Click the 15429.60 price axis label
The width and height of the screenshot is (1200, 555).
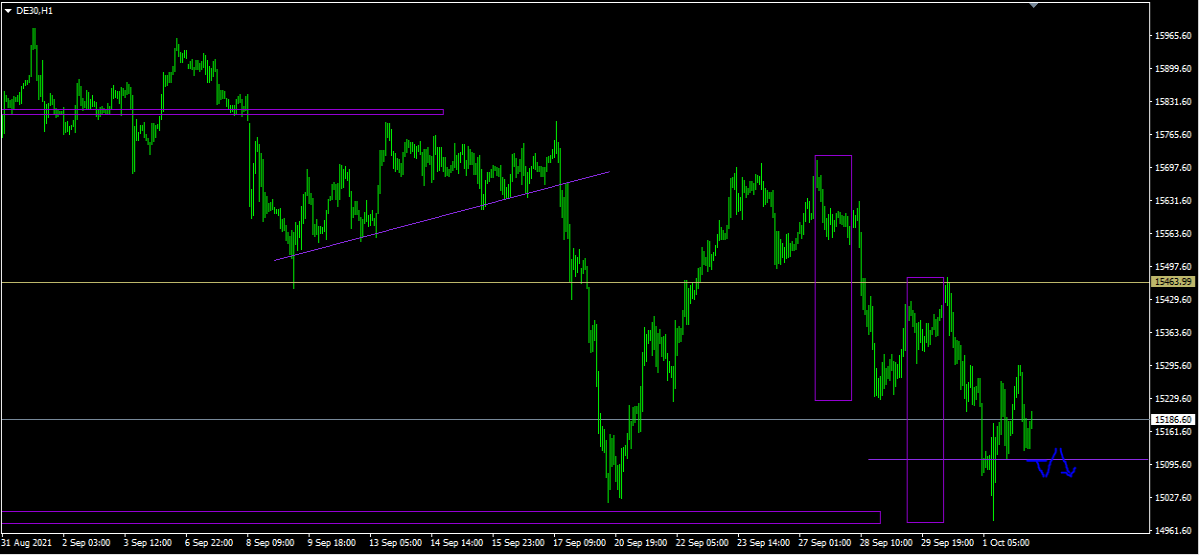1172,300
